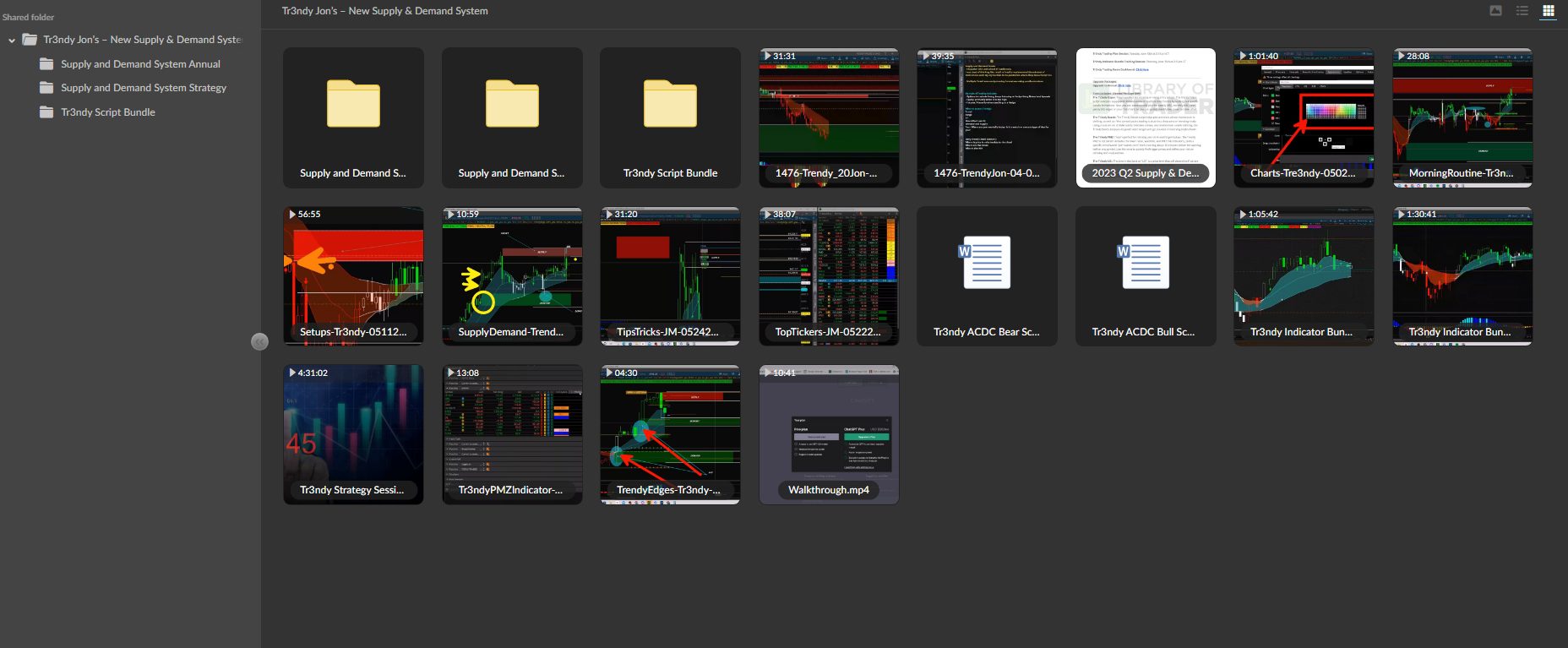Switch to image preview view mode
This screenshot has width=1568, height=648.
(1495, 11)
